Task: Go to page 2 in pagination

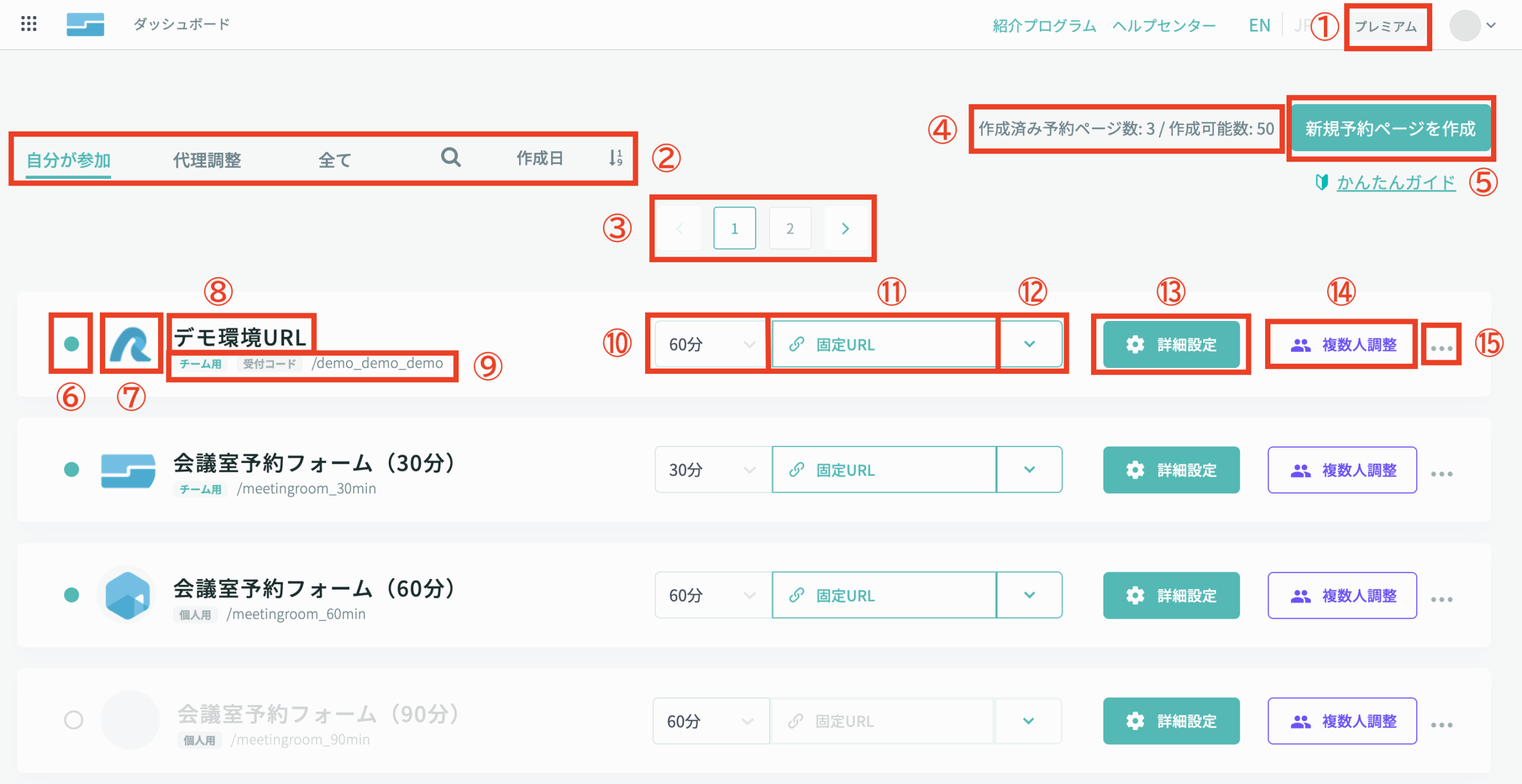Action: pos(790,228)
